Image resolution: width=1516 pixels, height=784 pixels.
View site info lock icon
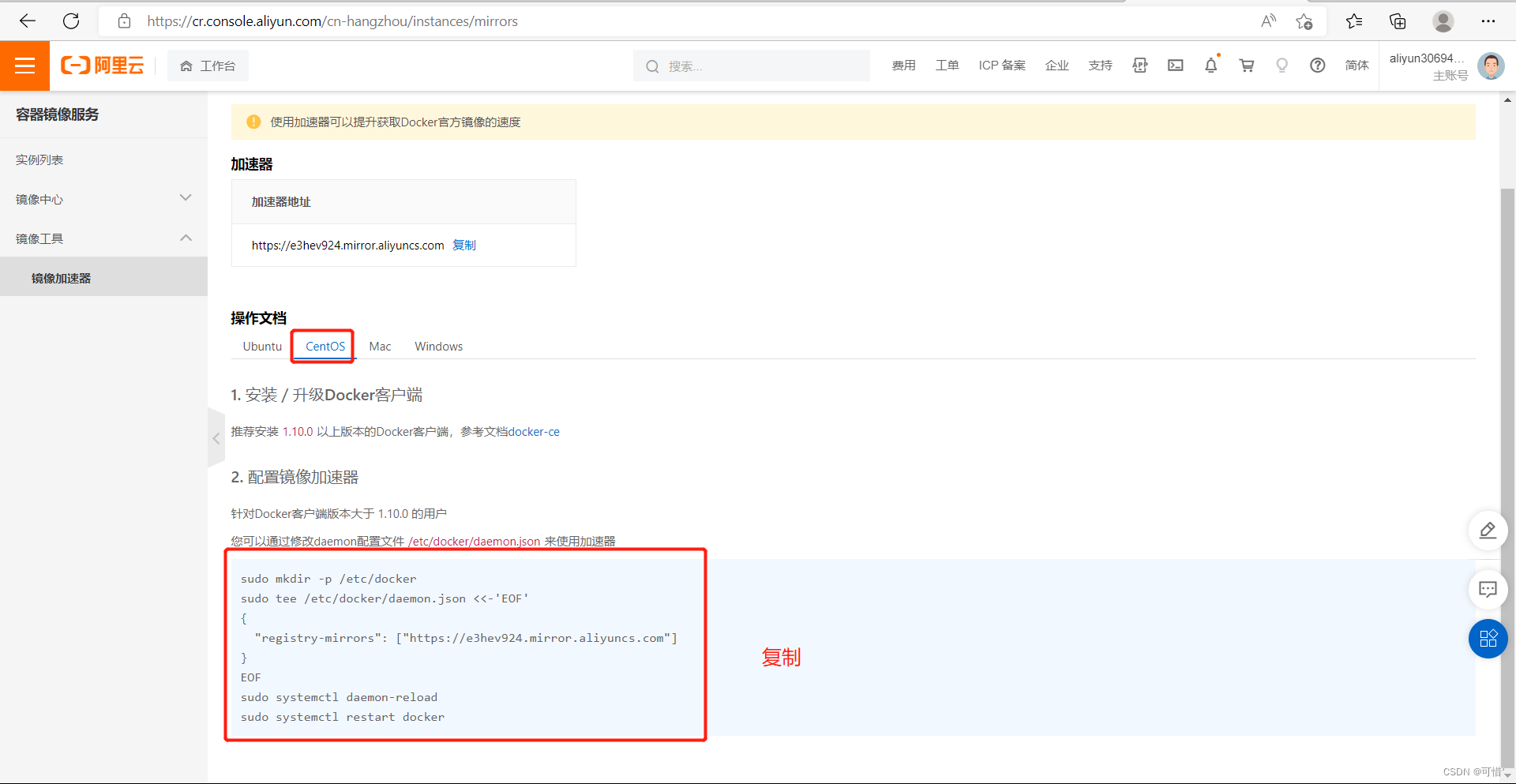pos(124,21)
